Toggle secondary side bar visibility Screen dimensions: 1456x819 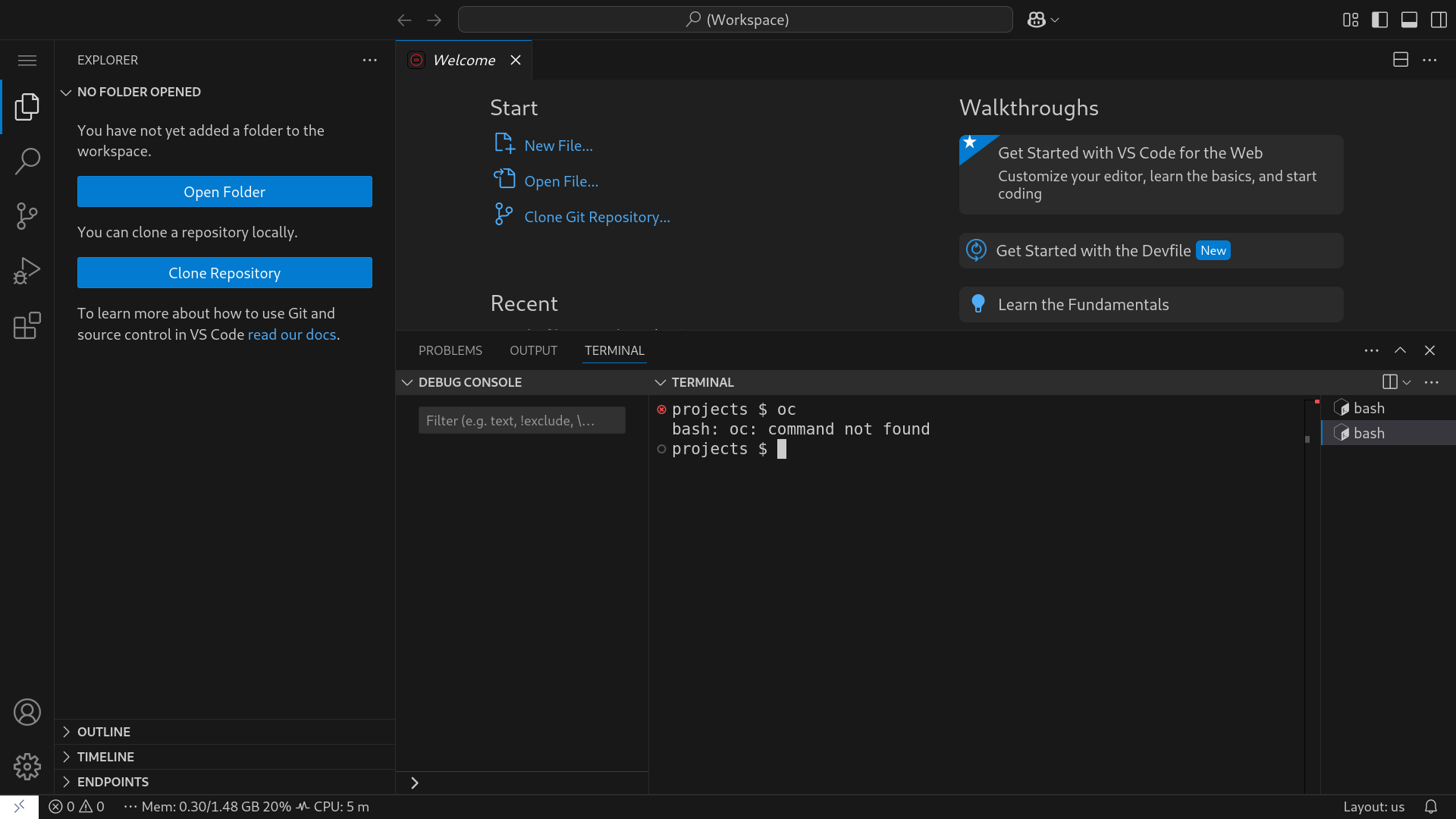click(x=1439, y=20)
